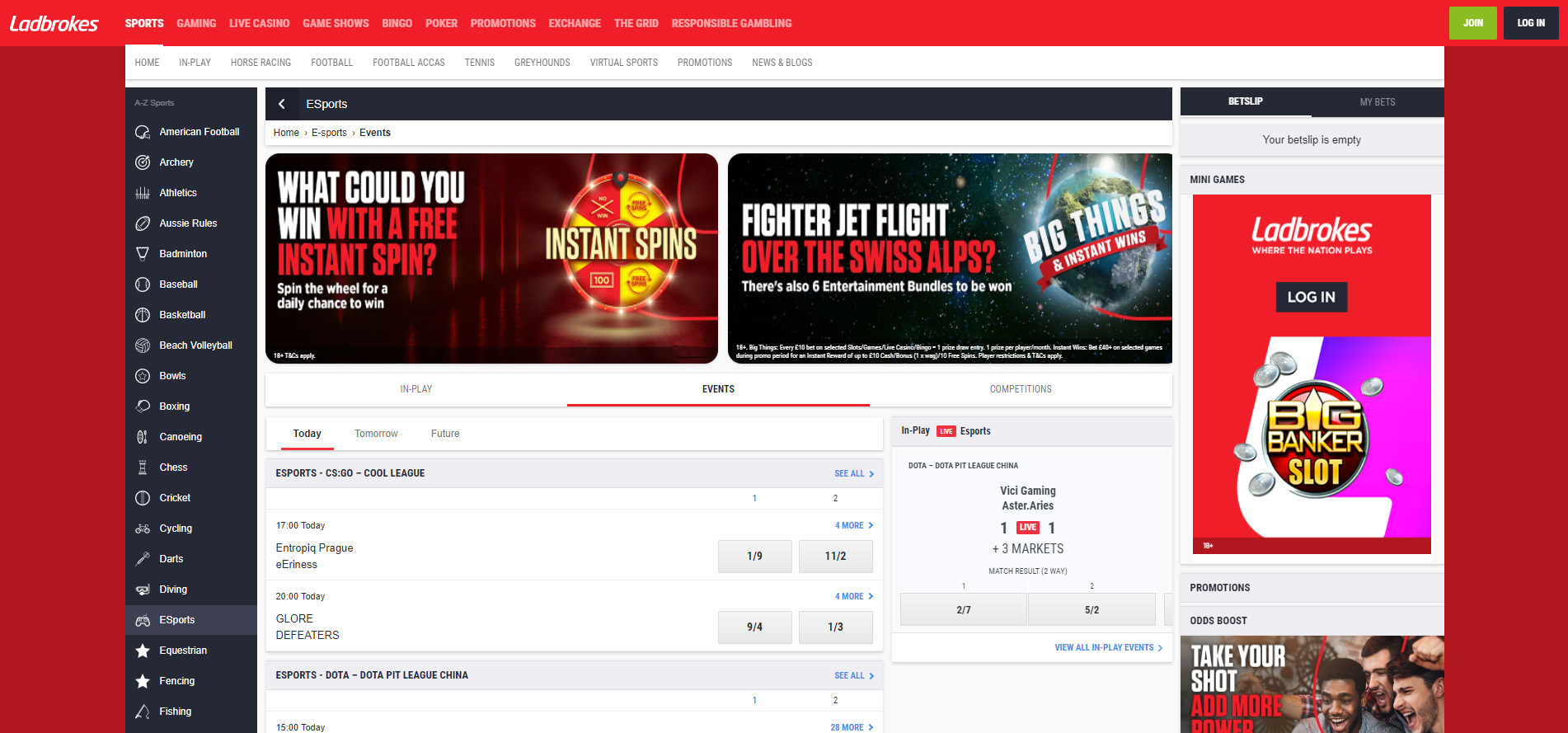Click the LOG IN button in header

(1531, 23)
